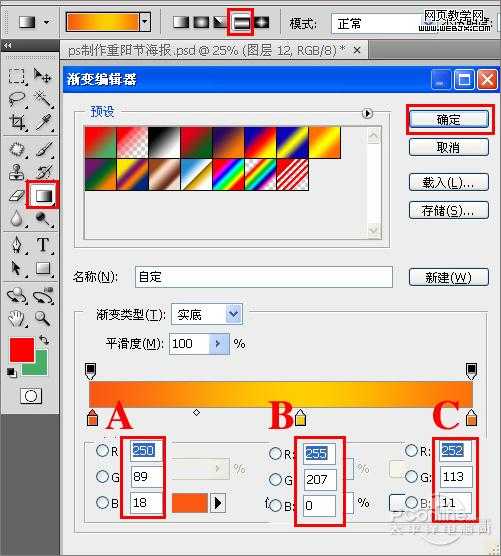
Task: Select the Clone Stamp tool
Action: [x=16, y=172]
